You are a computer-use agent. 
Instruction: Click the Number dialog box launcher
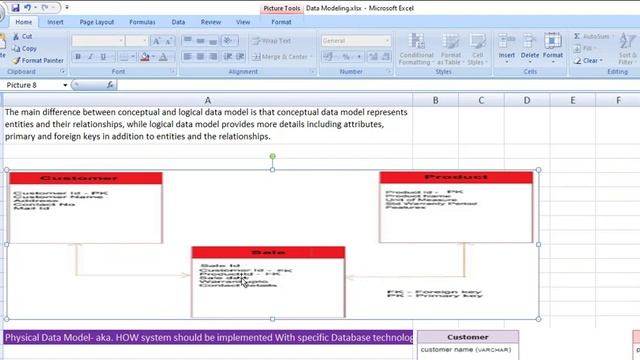(x=388, y=71)
